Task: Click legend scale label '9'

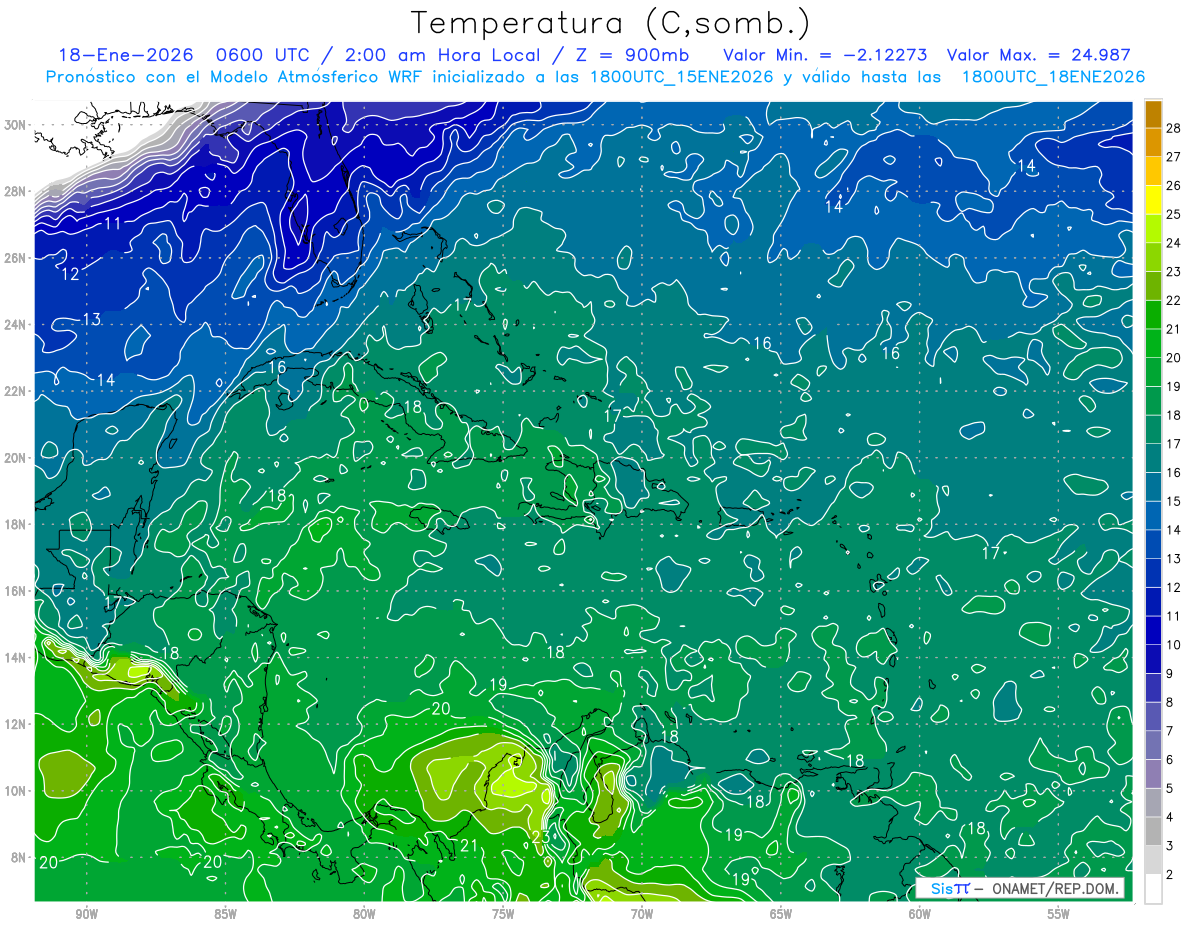Action: coord(1170,674)
